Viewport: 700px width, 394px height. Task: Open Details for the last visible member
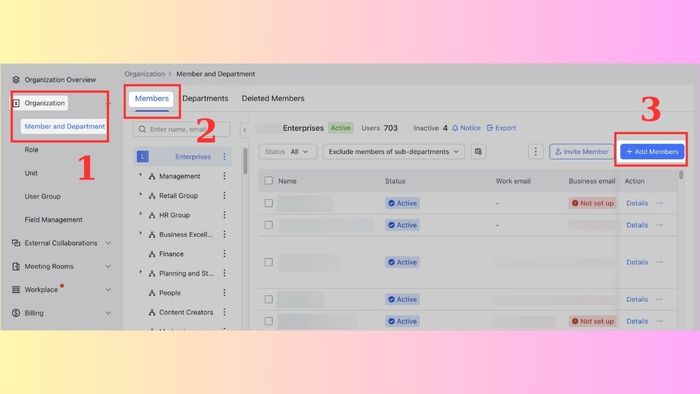pos(637,321)
